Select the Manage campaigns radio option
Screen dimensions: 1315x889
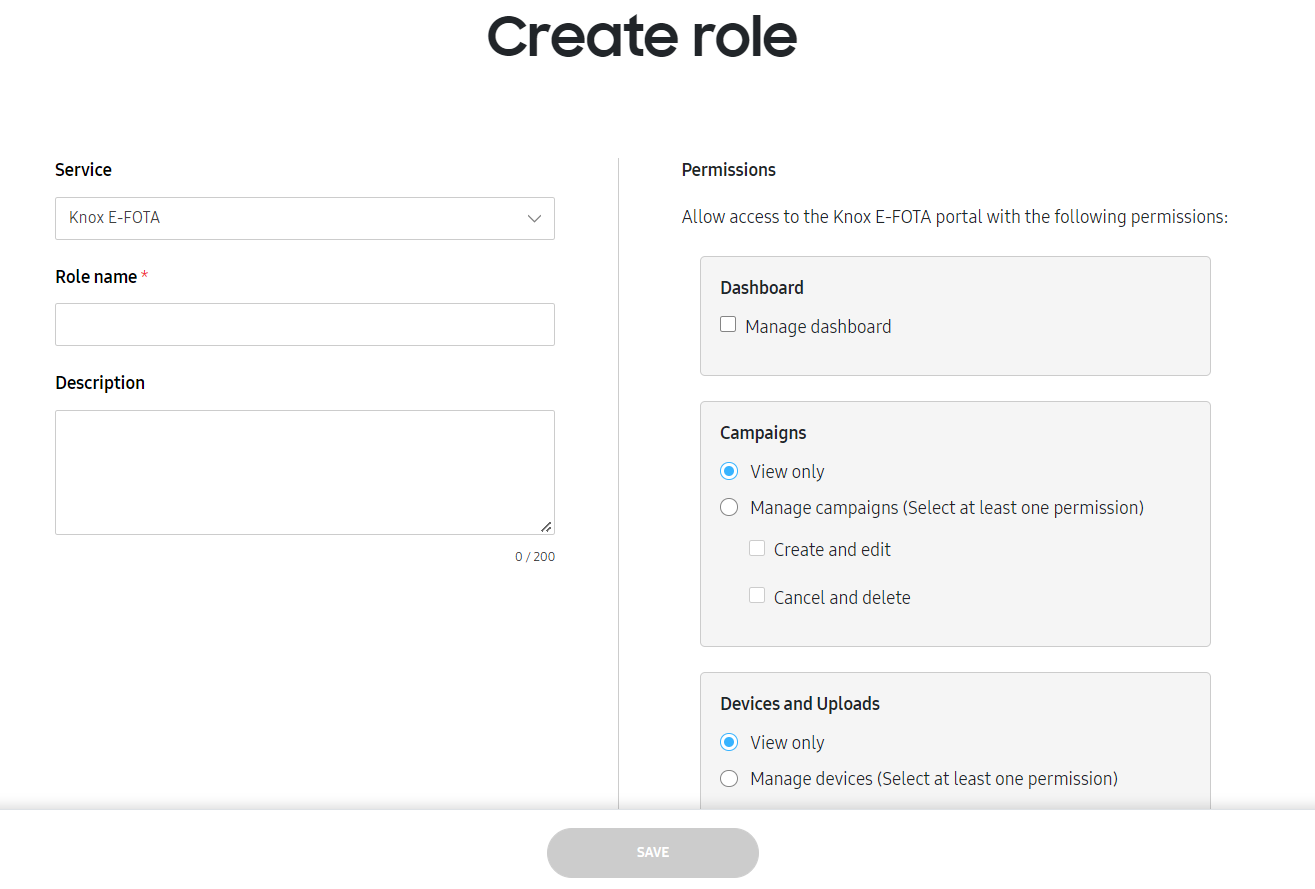tap(729, 507)
